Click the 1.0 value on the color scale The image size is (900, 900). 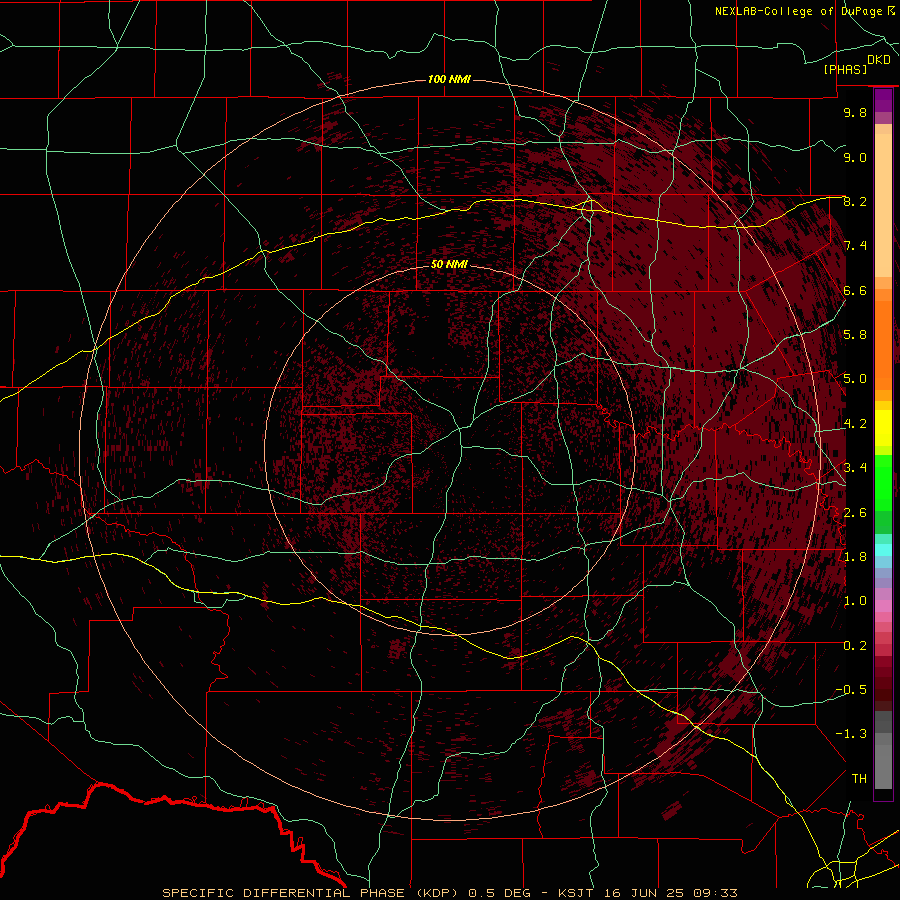[x=855, y=601]
